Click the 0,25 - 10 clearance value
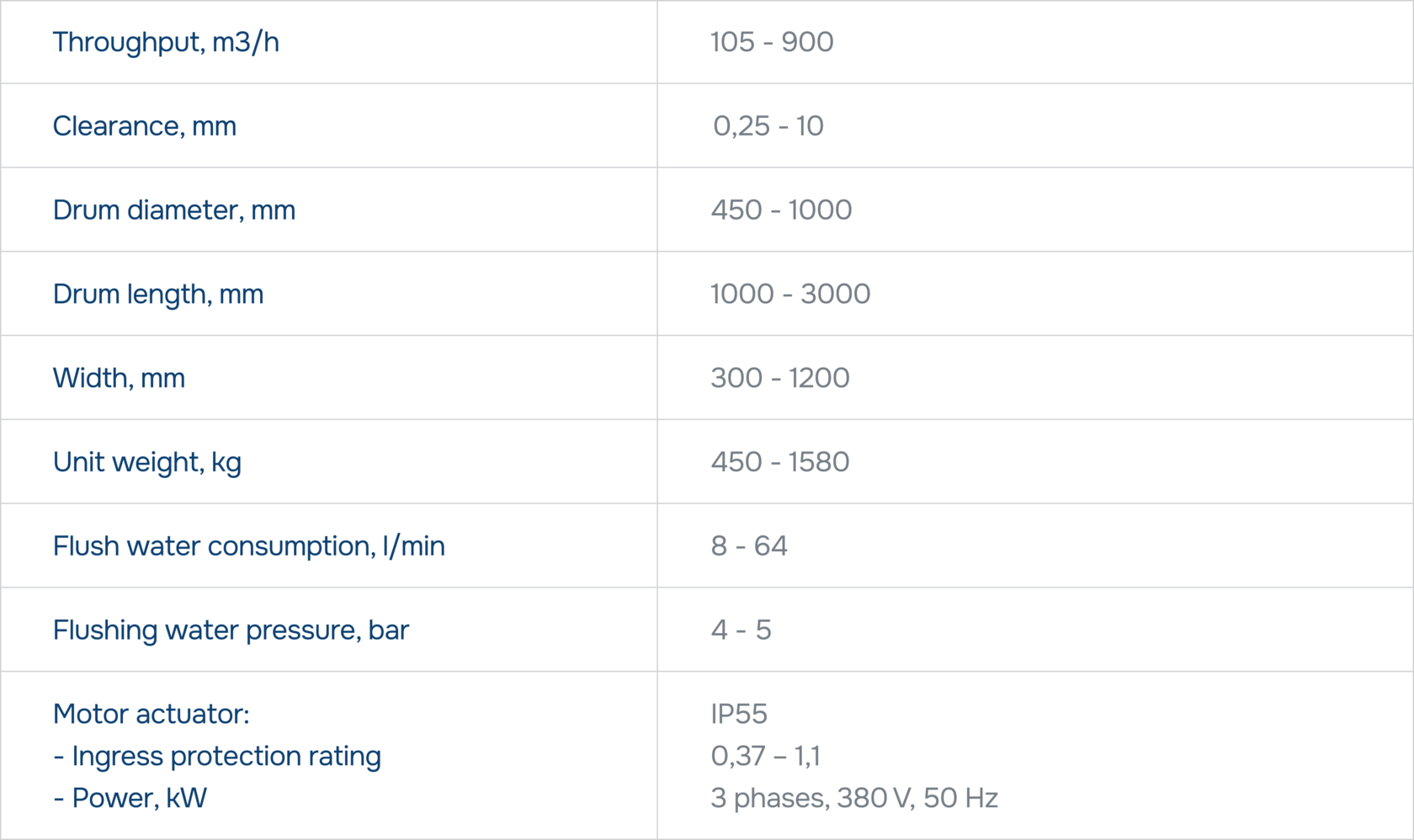The width and height of the screenshot is (1414, 840). pyautogui.click(x=768, y=126)
